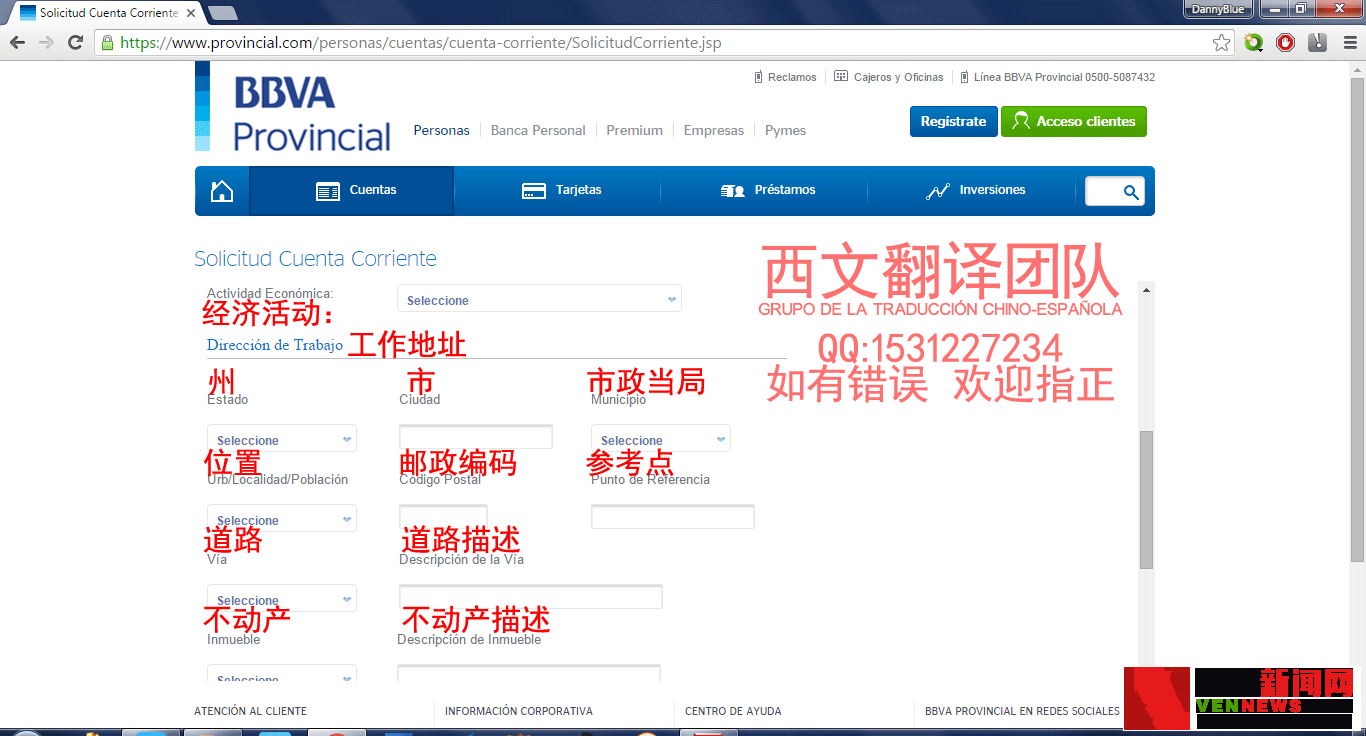Select the Premium tab
Viewport: 1366px width, 736px height.
[634, 130]
